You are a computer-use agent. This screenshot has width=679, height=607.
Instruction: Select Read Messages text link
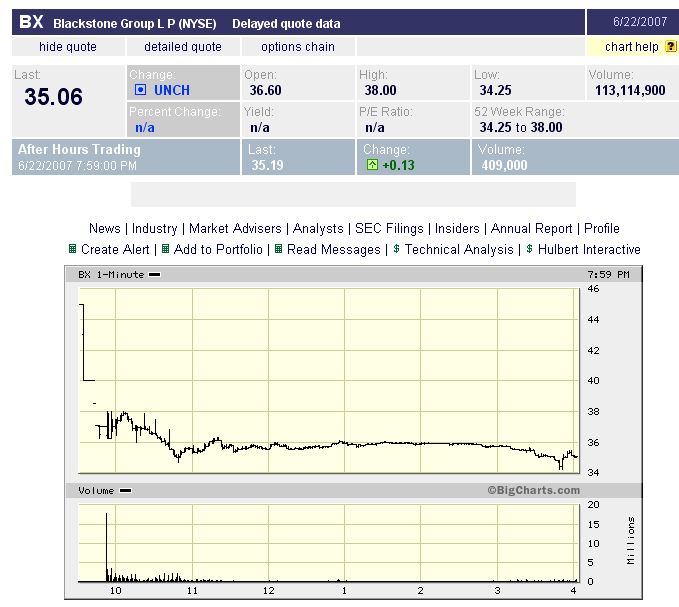pos(334,249)
